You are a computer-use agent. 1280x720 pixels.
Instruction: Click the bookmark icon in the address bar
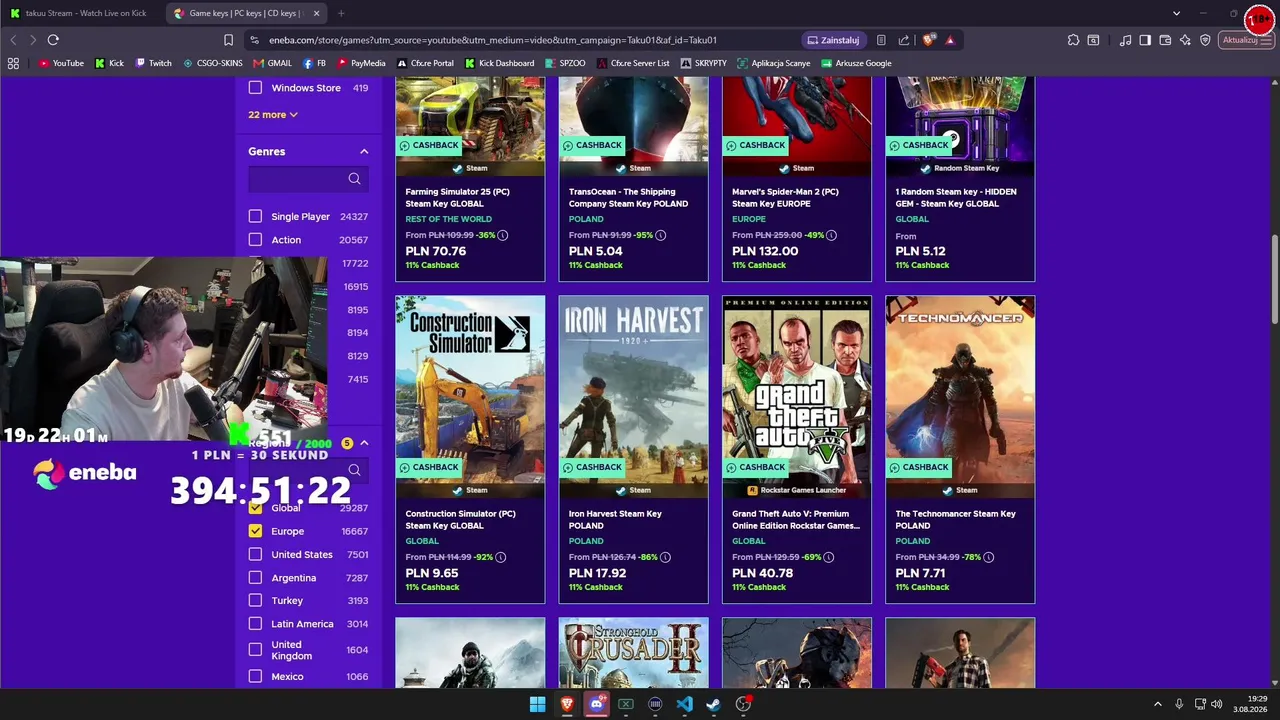[x=228, y=40]
